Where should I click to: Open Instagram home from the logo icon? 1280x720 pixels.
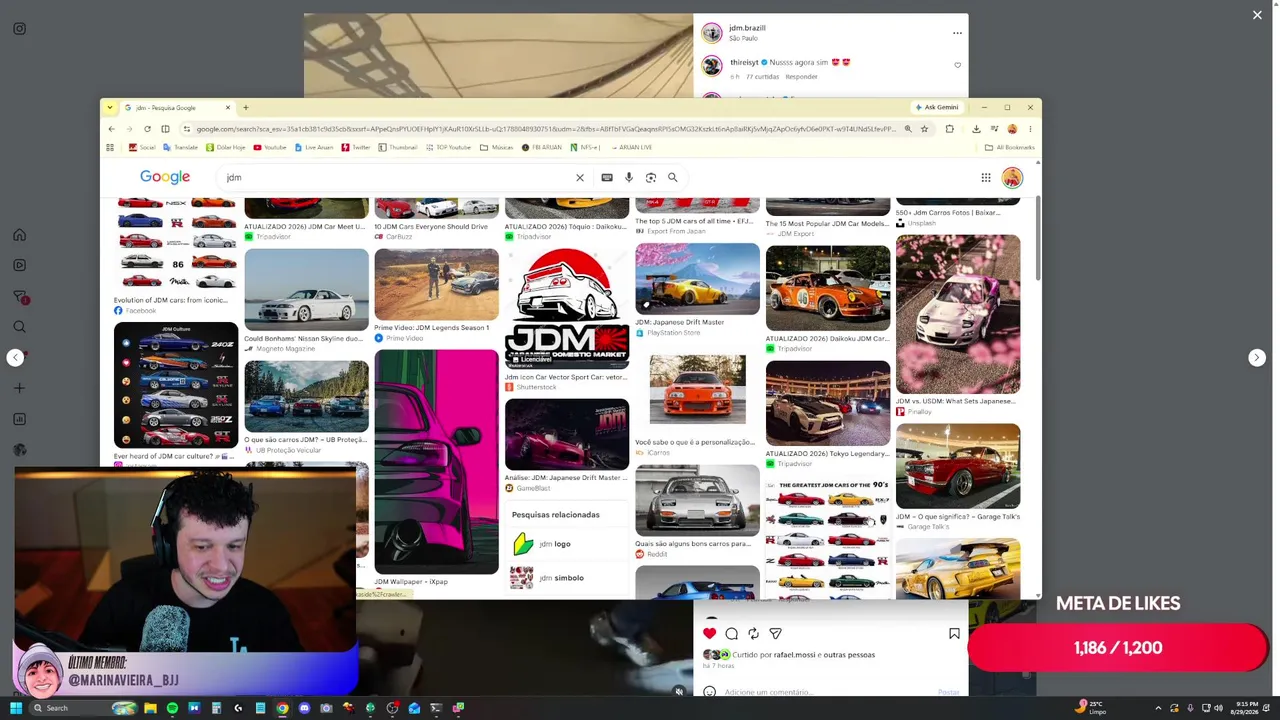(19, 29)
